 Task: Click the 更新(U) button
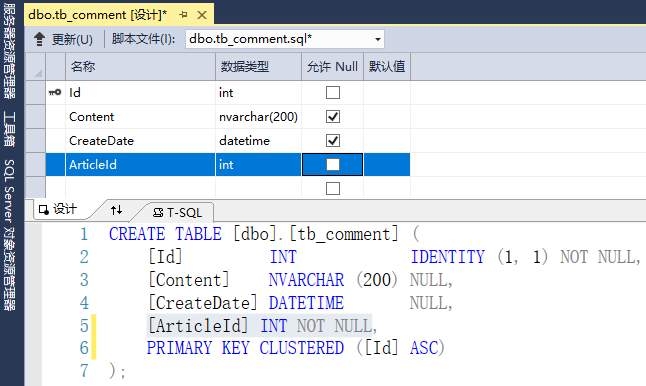pos(63,39)
